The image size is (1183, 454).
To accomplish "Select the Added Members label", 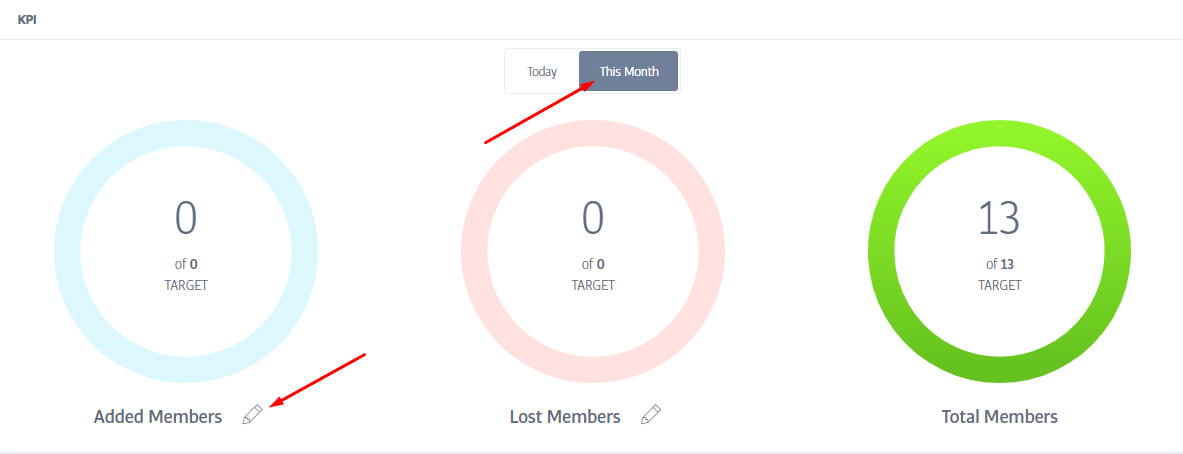I will coord(158,416).
